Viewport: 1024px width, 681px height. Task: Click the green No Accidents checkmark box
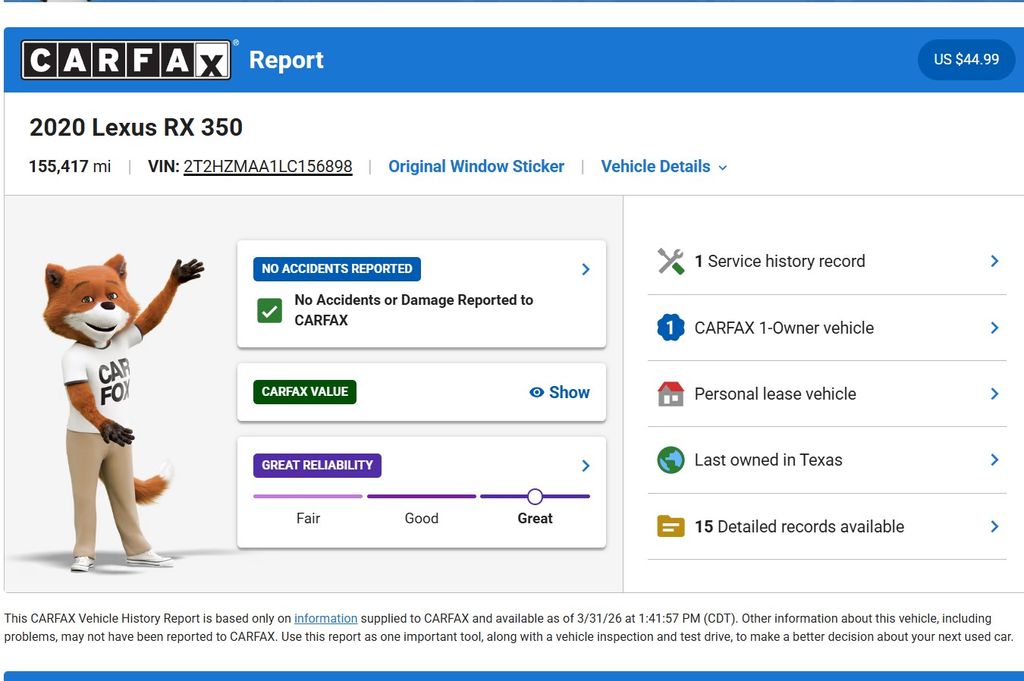tap(269, 310)
